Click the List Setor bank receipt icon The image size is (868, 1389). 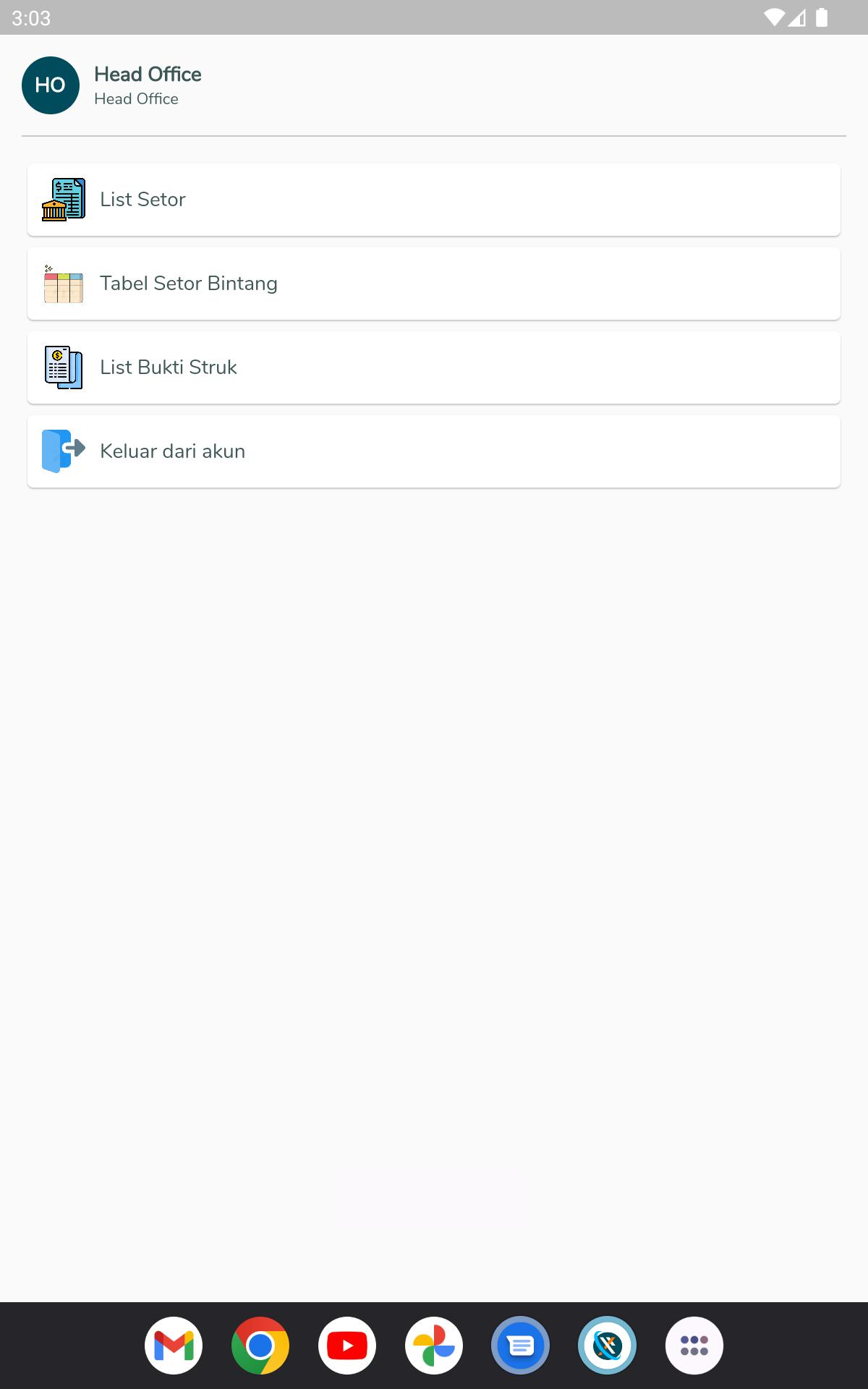coord(64,200)
